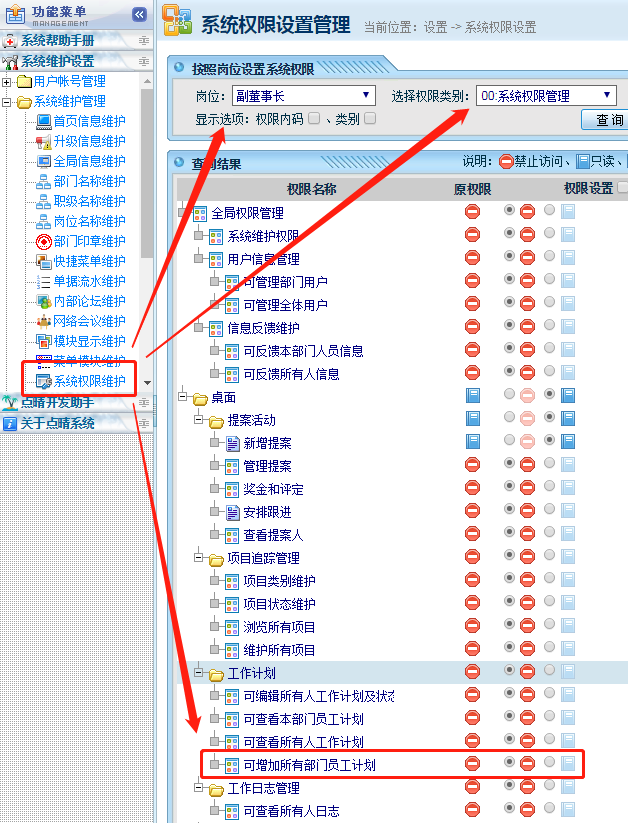Open 系统权限维护 link in sidebar

click(x=89, y=381)
